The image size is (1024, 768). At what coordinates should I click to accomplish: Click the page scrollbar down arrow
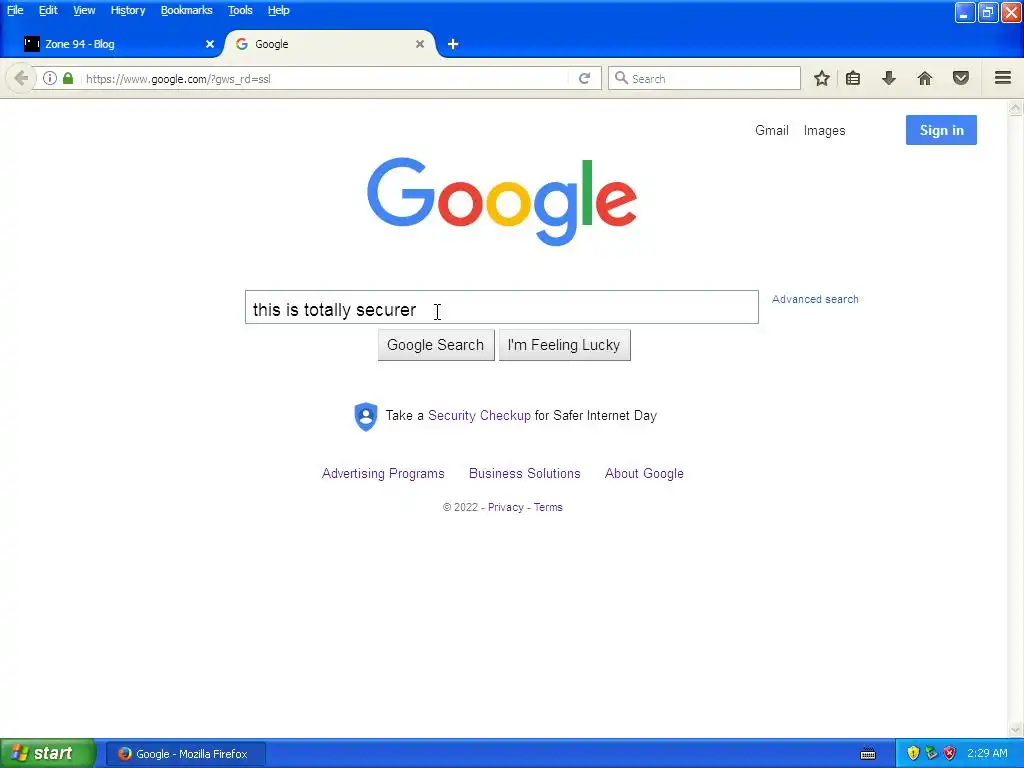click(x=1015, y=729)
